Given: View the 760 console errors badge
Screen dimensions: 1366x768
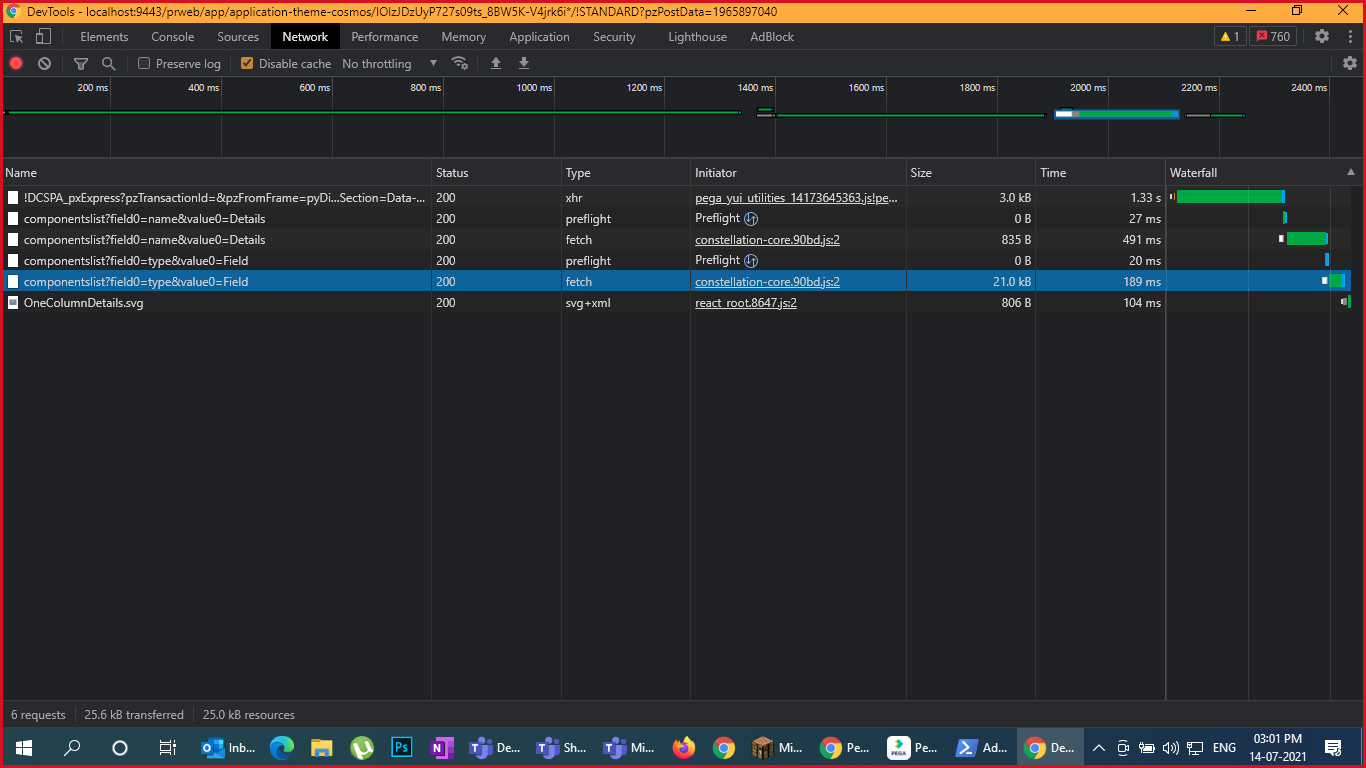Looking at the screenshot, I should [1275, 36].
